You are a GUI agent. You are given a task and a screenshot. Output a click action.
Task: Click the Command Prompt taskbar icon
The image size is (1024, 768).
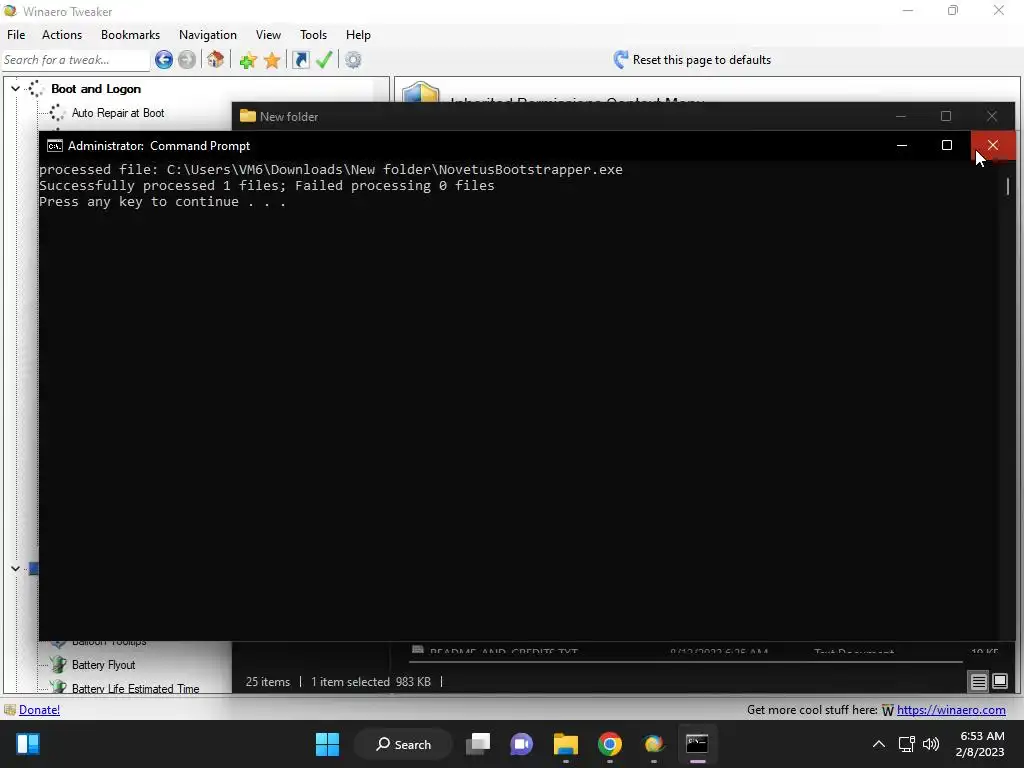(697, 744)
